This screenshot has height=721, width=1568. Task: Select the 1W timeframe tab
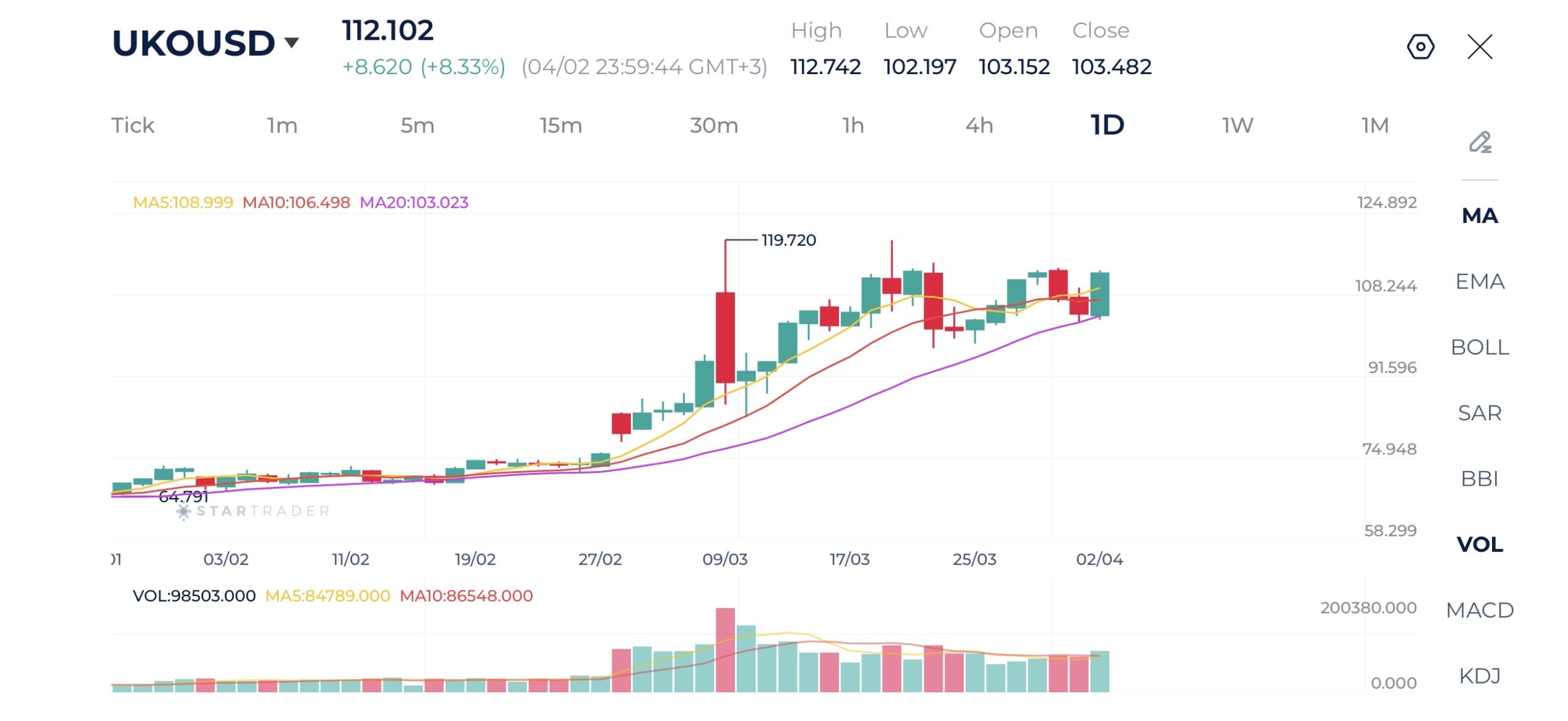click(1237, 126)
